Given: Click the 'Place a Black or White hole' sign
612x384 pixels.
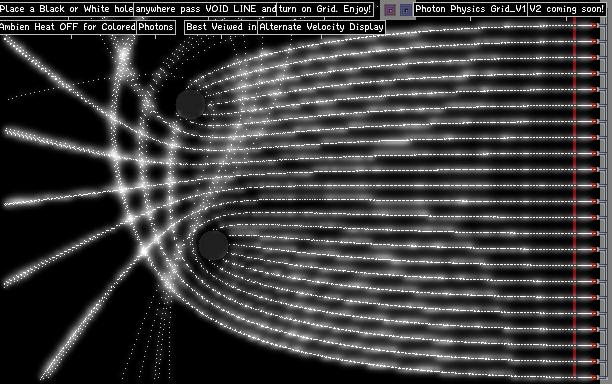Looking at the screenshot, I should (x=67, y=9).
